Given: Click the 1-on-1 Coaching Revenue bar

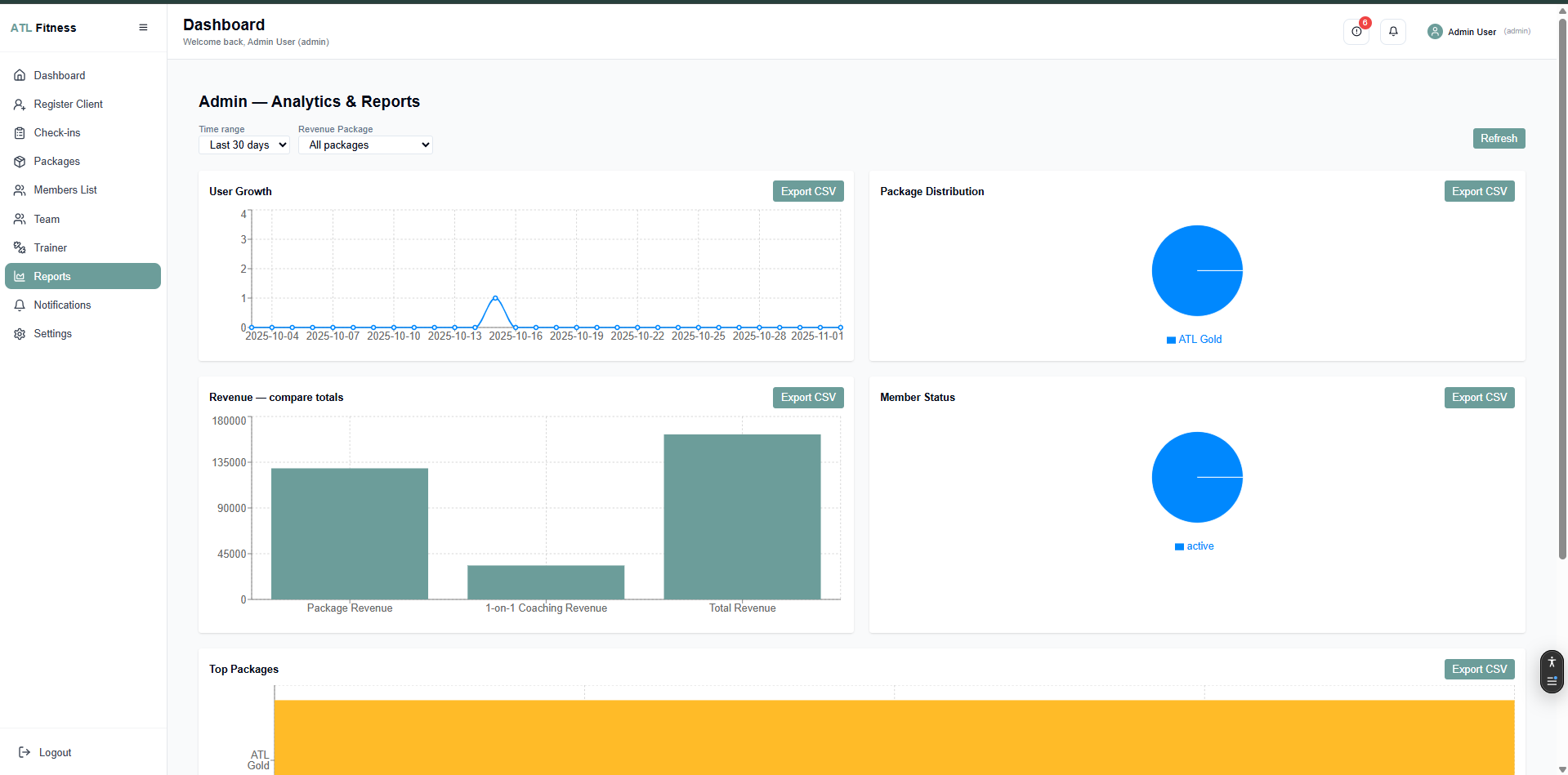Looking at the screenshot, I should click(x=546, y=582).
